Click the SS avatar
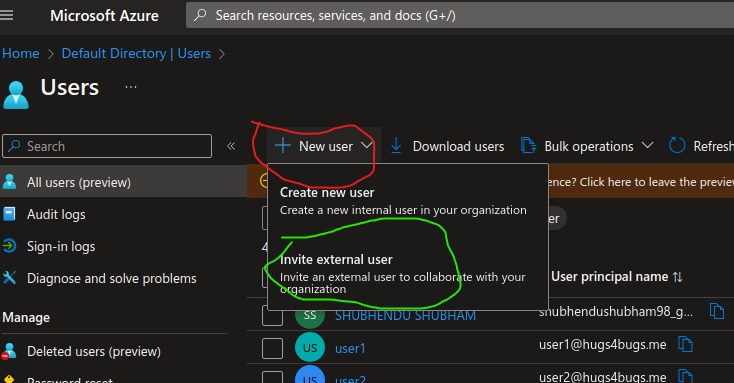The image size is (734, 383). (x=310, y=316)
